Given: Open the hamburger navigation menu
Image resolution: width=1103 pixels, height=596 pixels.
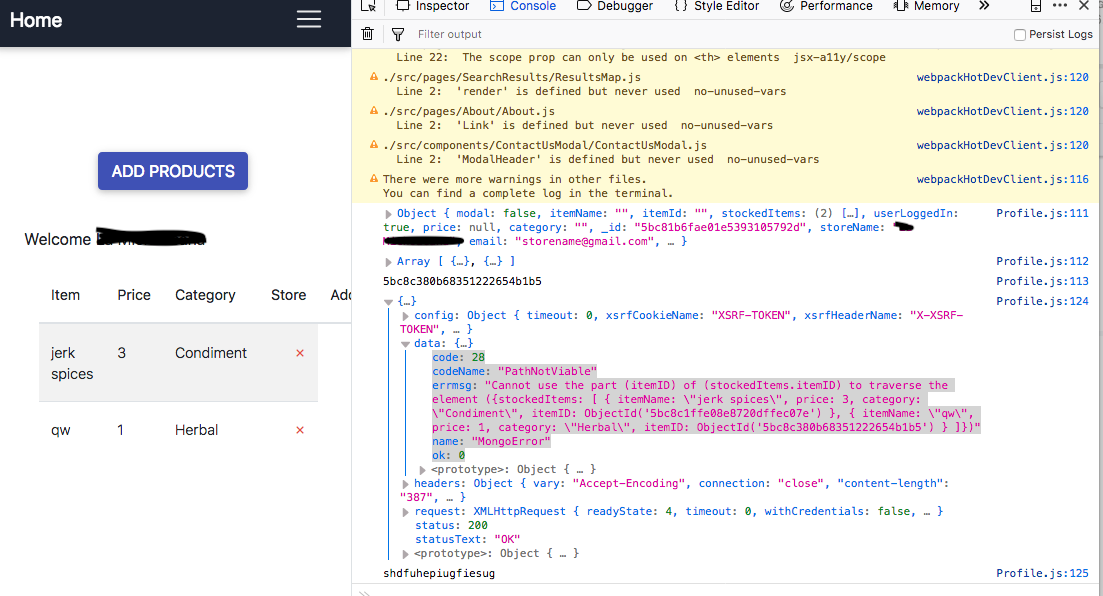Looking at the screenshot, I should 309,19.
